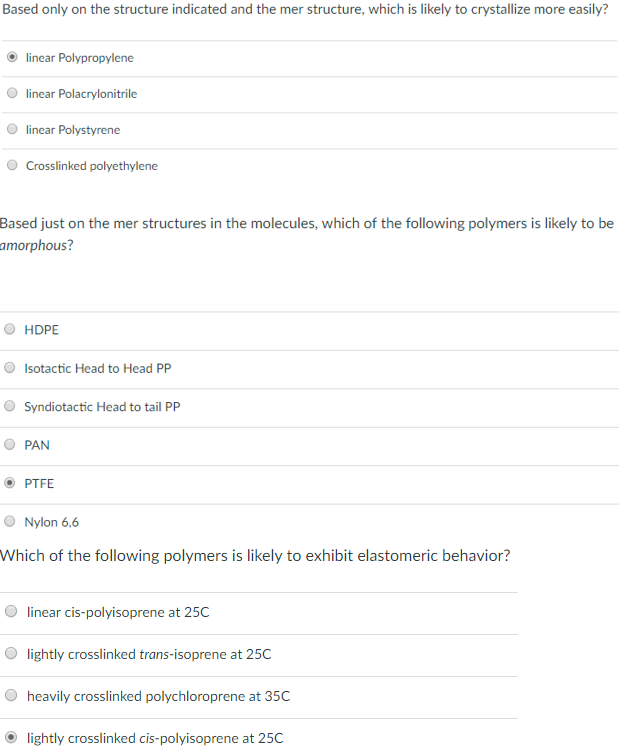Select lightly crosslinked cis-polyisoprene at 25C
The image size is (639, 755).
pos(12,738)
